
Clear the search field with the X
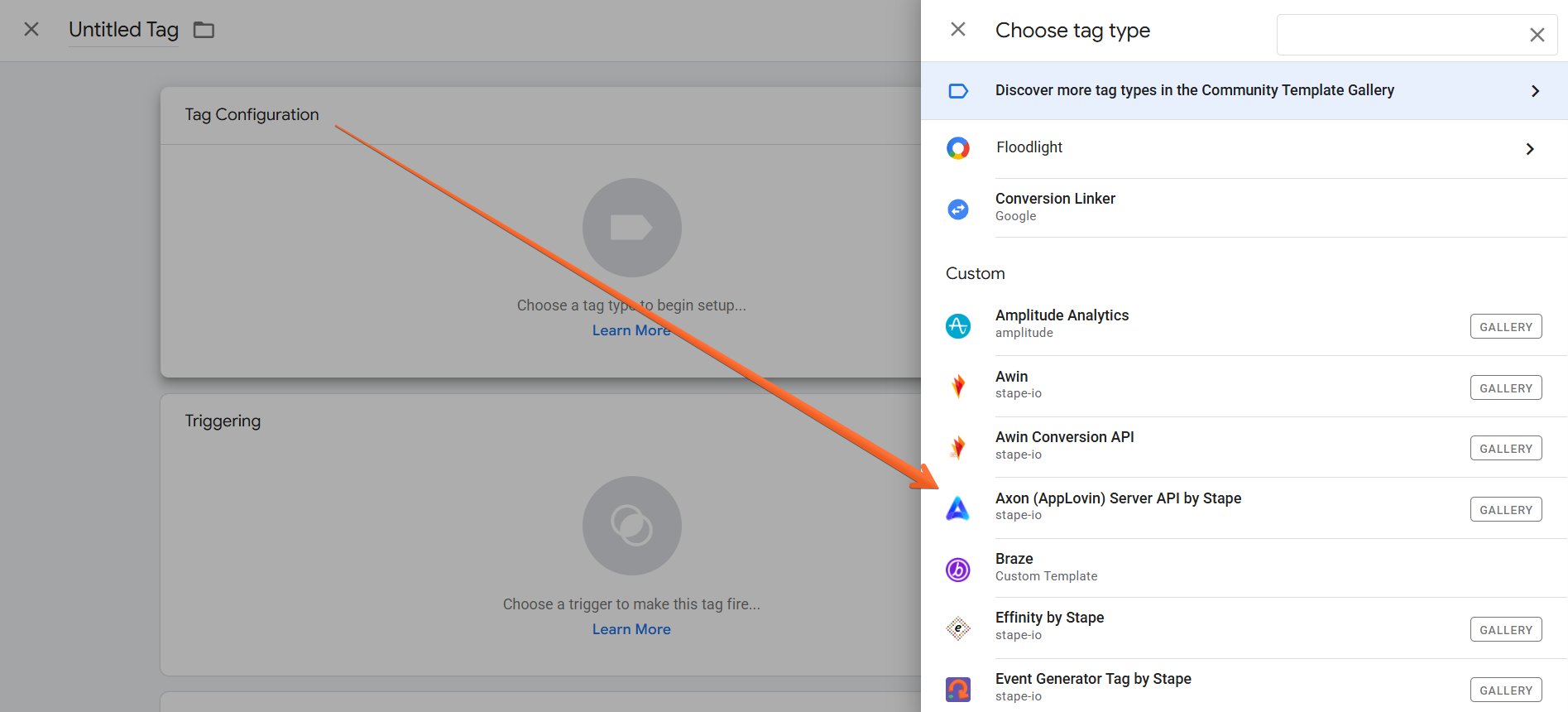[1537, 35]
